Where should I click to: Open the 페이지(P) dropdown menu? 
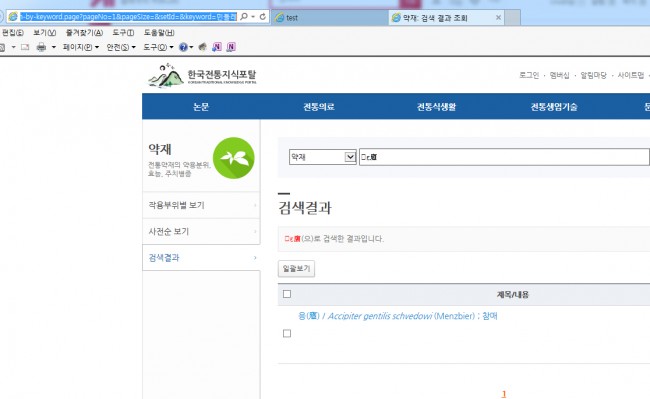pyautogui.click(x=81, y=47)
